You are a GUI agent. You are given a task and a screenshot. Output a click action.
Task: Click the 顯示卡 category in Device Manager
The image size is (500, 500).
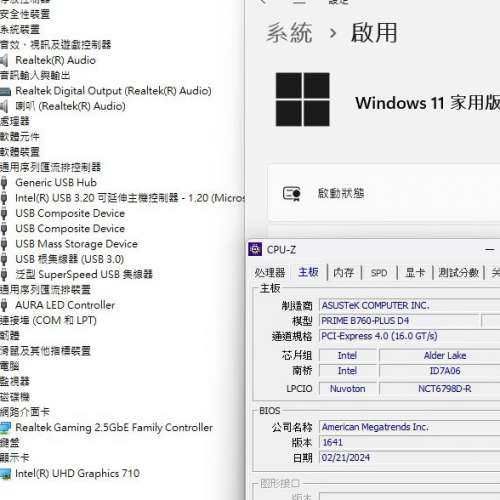coord(15,458)
